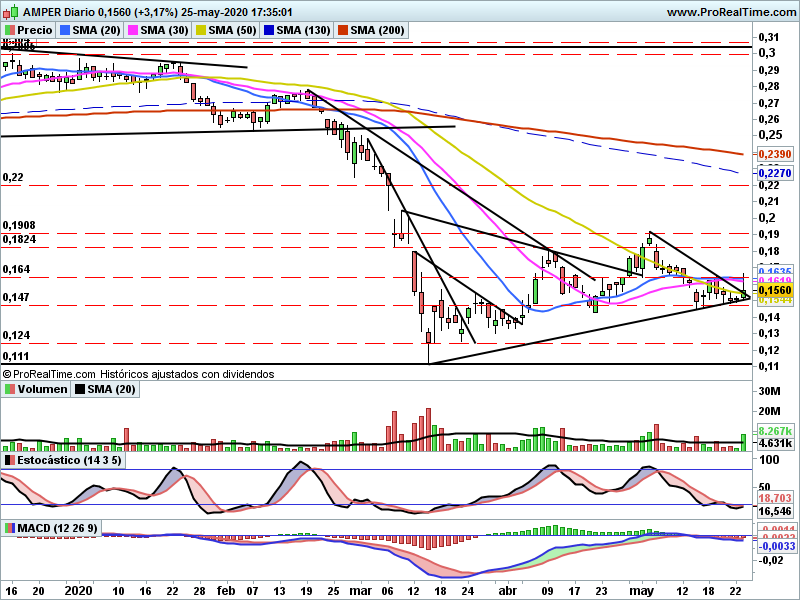
Task: Click the dark blue SMA (130) legend icon
Action: pos(269,31)
